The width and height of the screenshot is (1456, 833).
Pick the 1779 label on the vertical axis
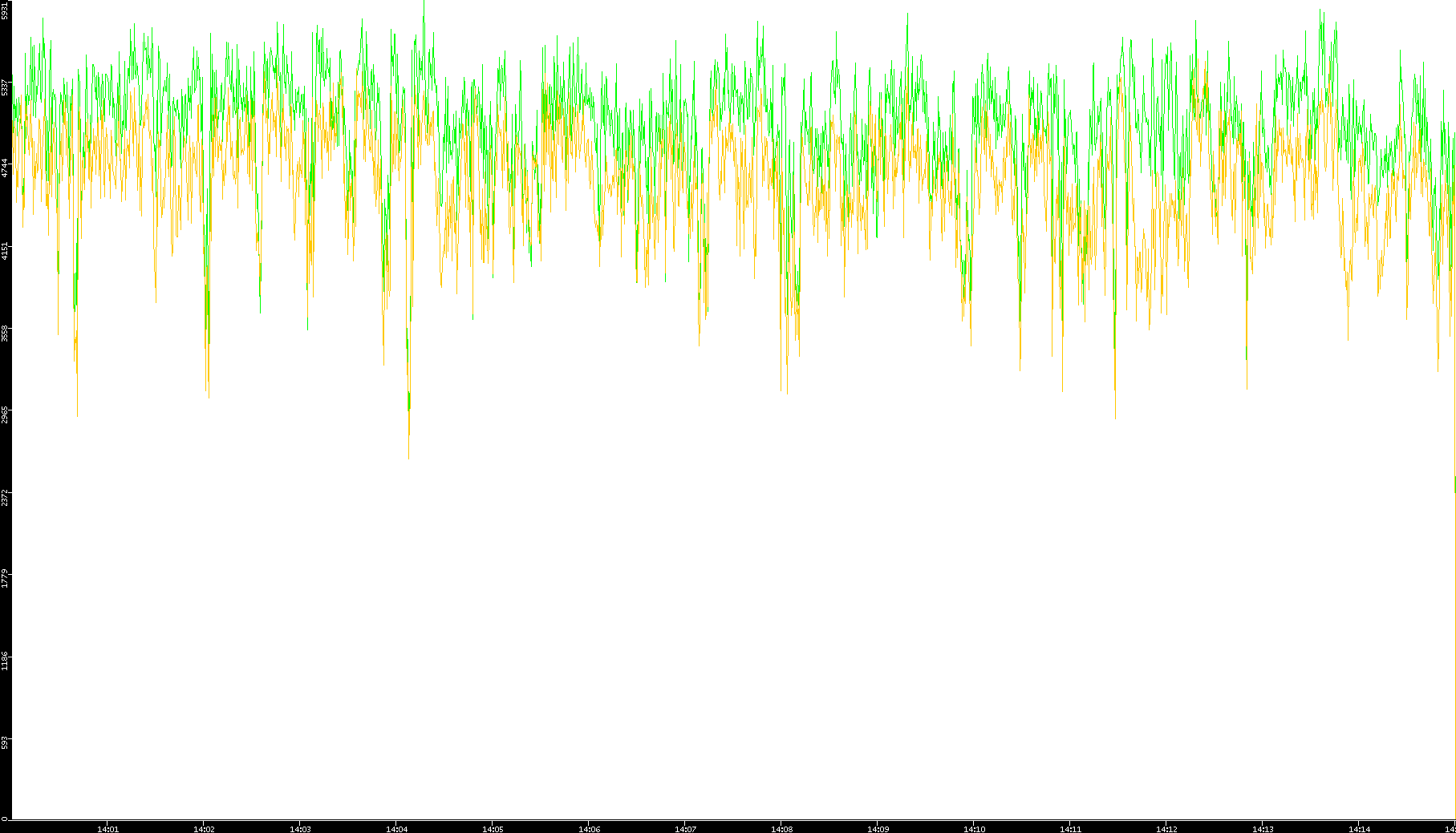point(5,579)
